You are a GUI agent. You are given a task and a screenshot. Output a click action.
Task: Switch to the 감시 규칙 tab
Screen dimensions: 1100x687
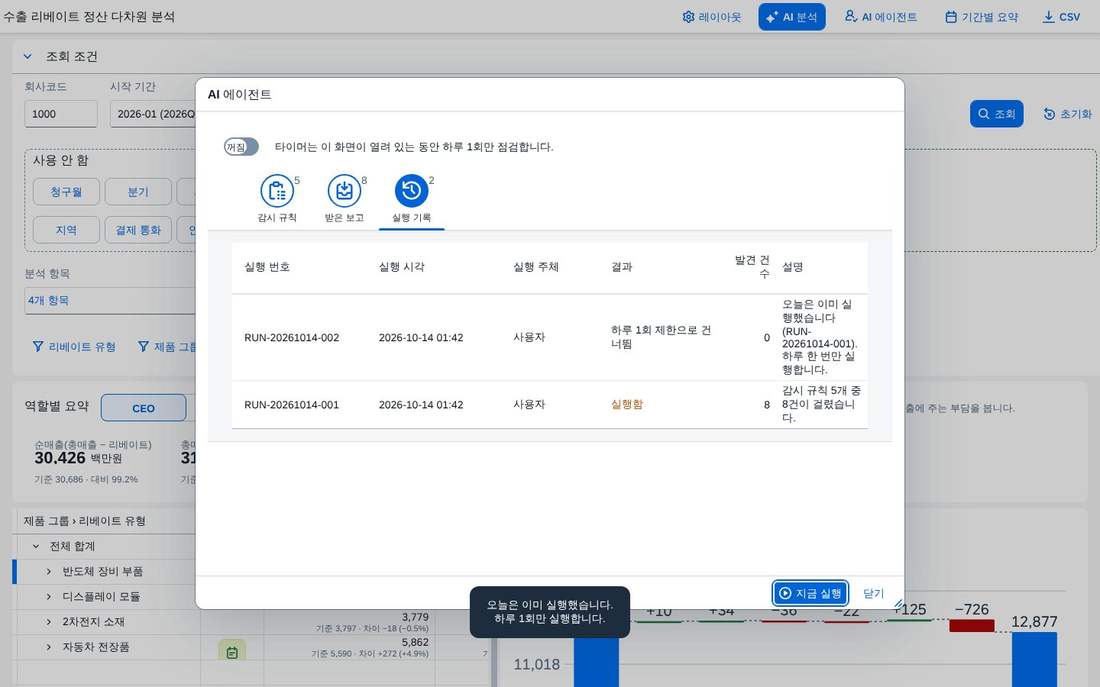point(277,199)
